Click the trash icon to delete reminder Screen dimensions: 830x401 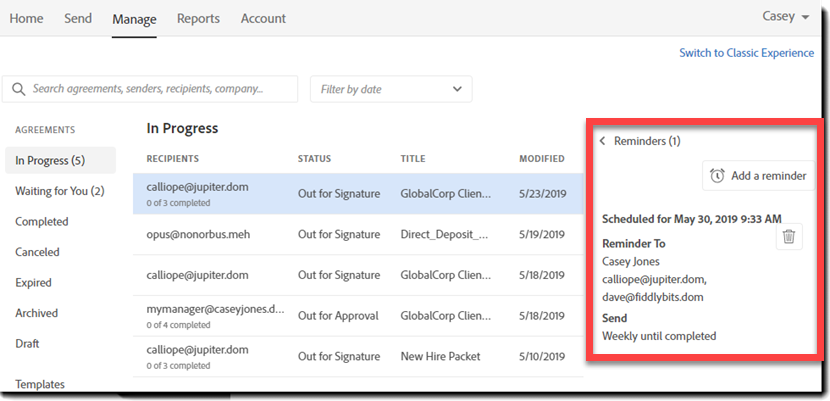click(789, 237)
